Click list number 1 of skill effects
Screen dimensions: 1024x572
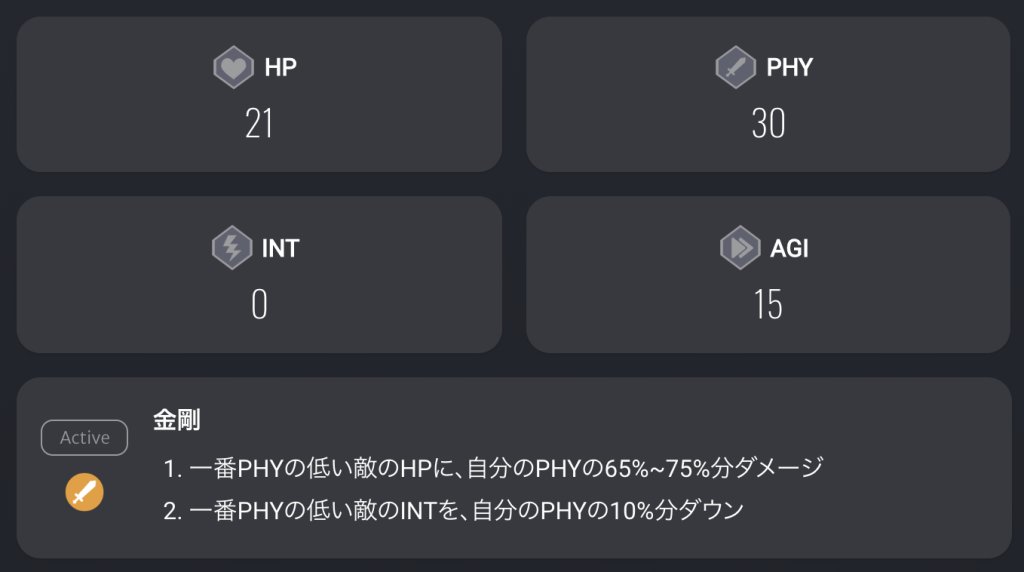[172, 467]
